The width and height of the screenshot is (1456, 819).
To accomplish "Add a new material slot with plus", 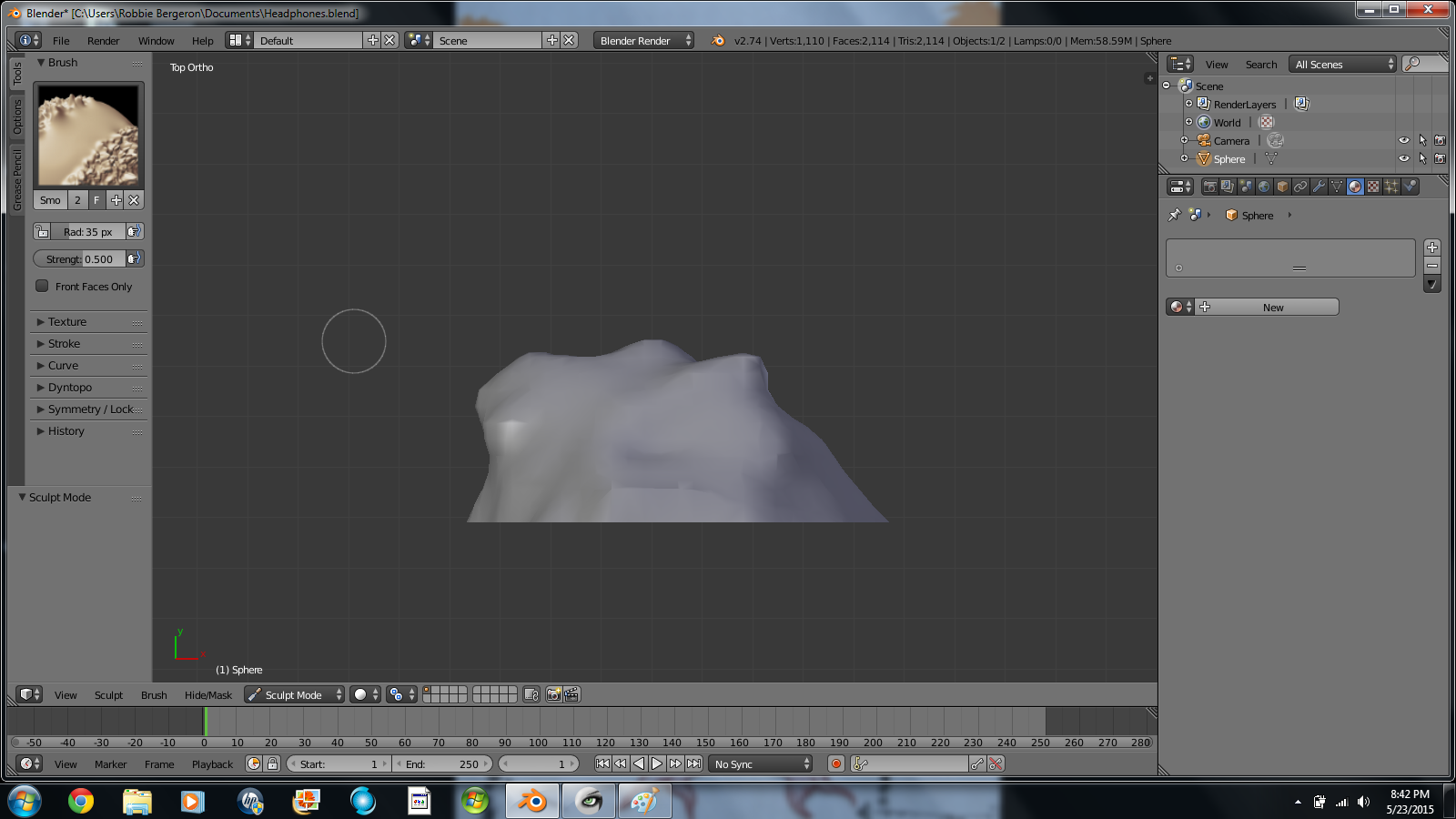I will 1432,248.
